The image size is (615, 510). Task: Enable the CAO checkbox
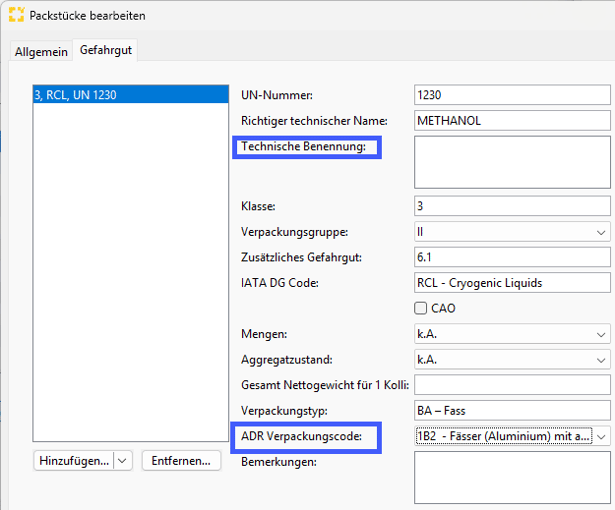pos(421,308)
